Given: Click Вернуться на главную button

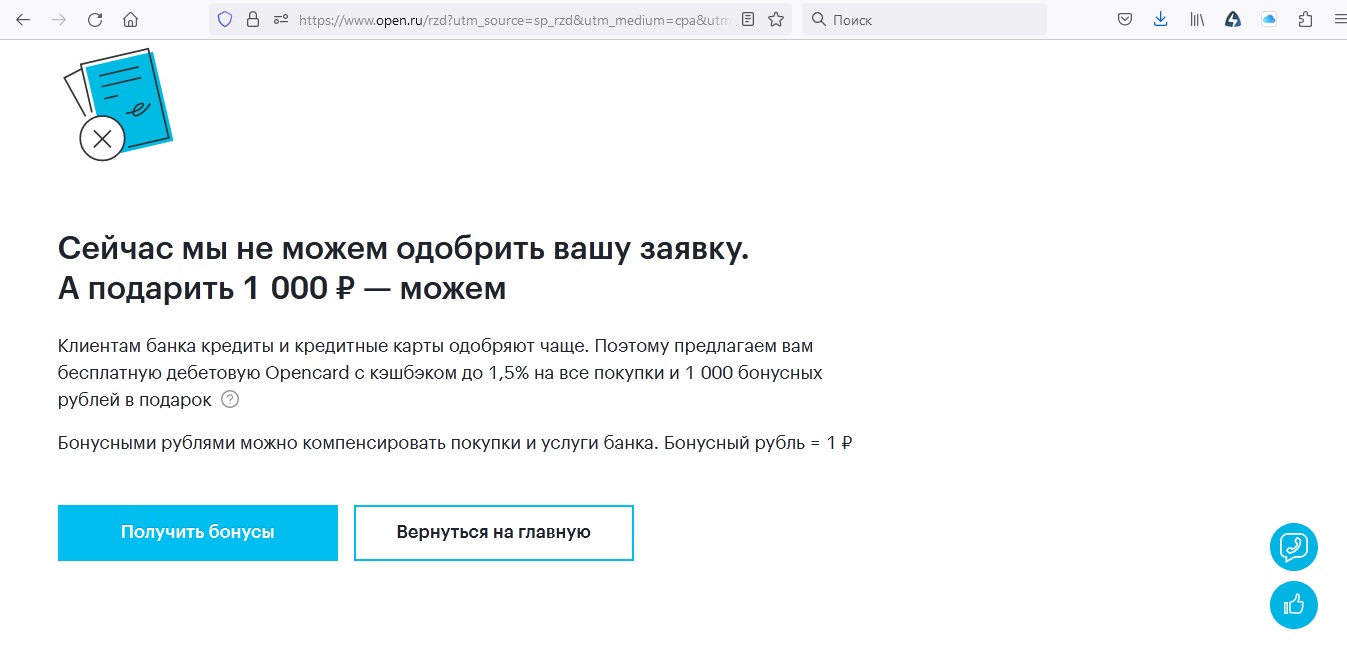Looking at the screenshot, I should [493, 532].
